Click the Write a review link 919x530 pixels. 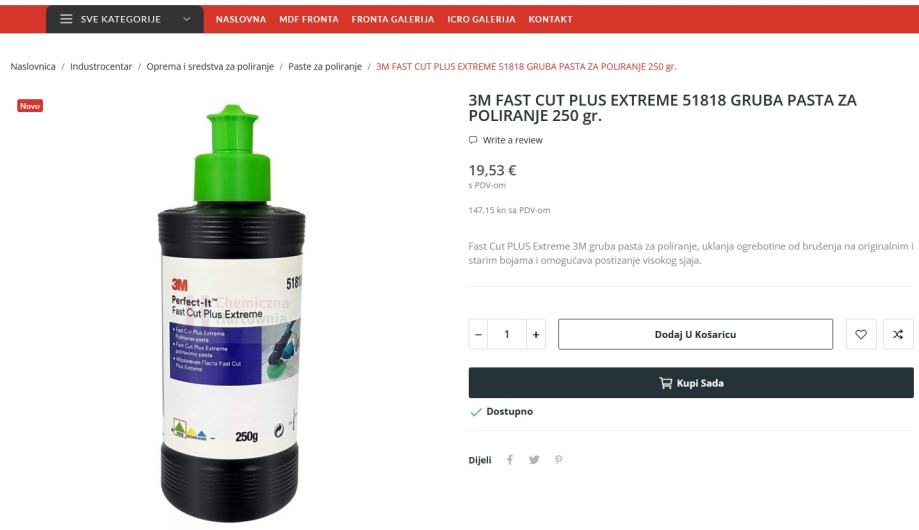512,140
